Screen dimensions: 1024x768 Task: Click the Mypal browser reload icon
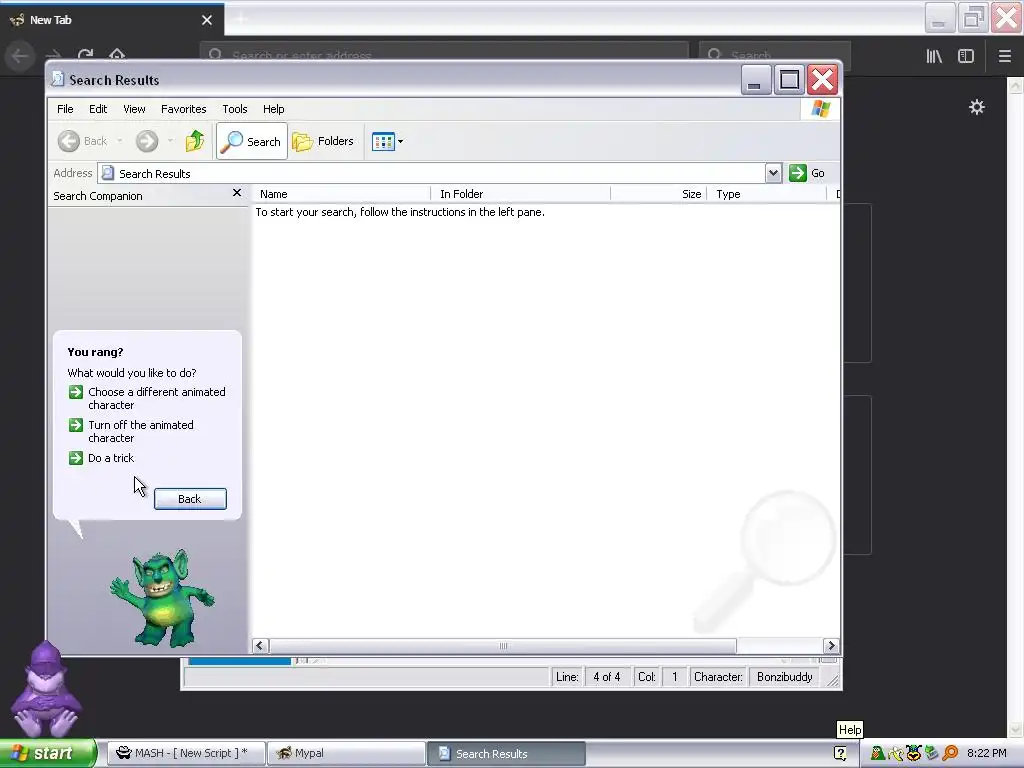pyautogui.click(x=85, y=55)
